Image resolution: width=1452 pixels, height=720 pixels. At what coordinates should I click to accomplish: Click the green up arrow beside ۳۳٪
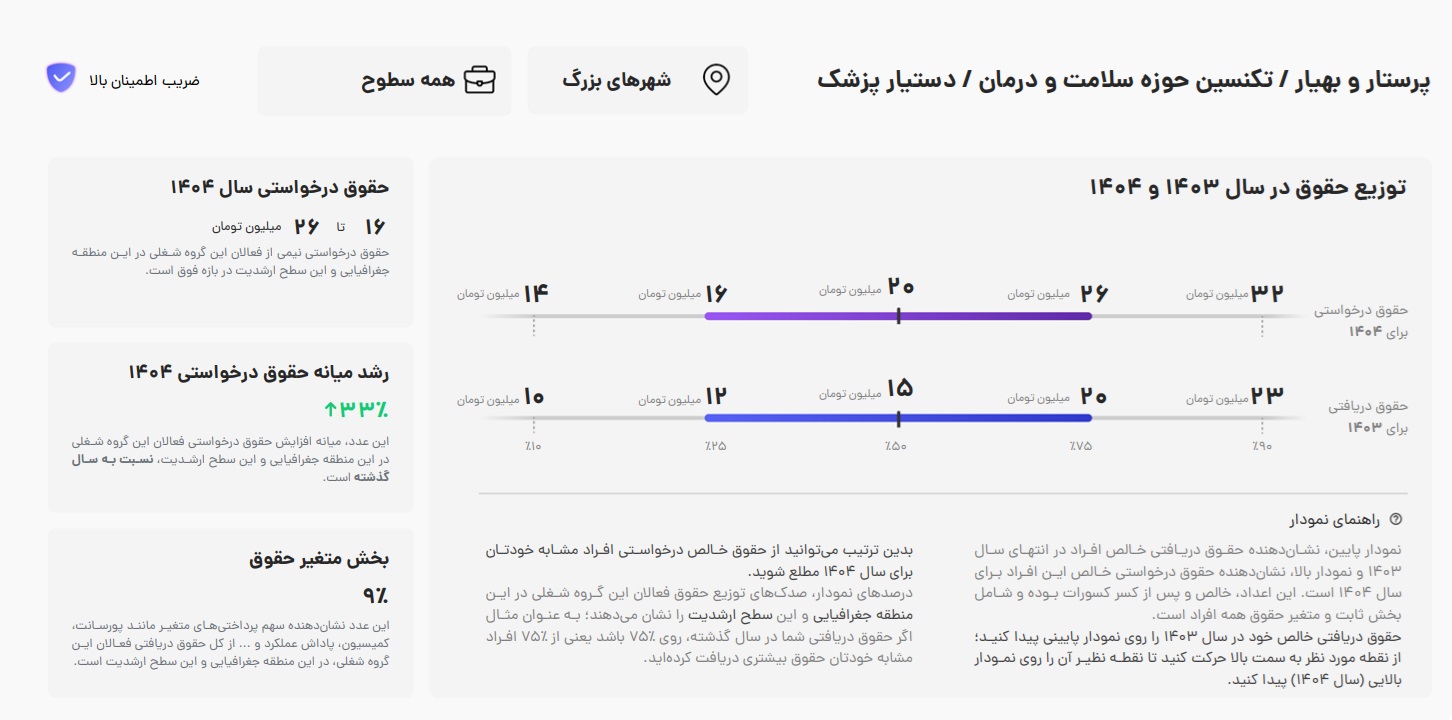330,409
